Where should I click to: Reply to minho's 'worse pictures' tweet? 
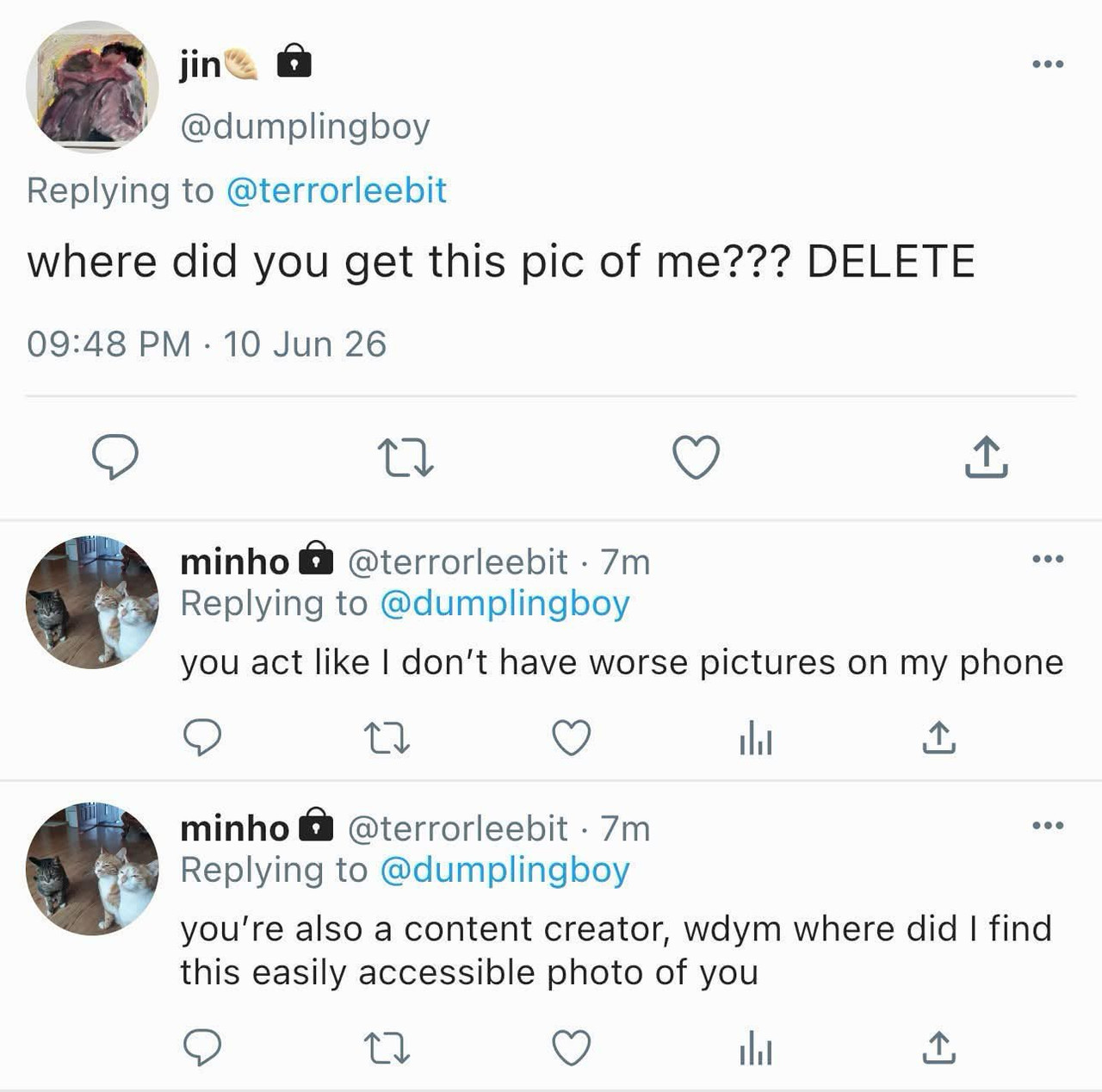(203, 738)
